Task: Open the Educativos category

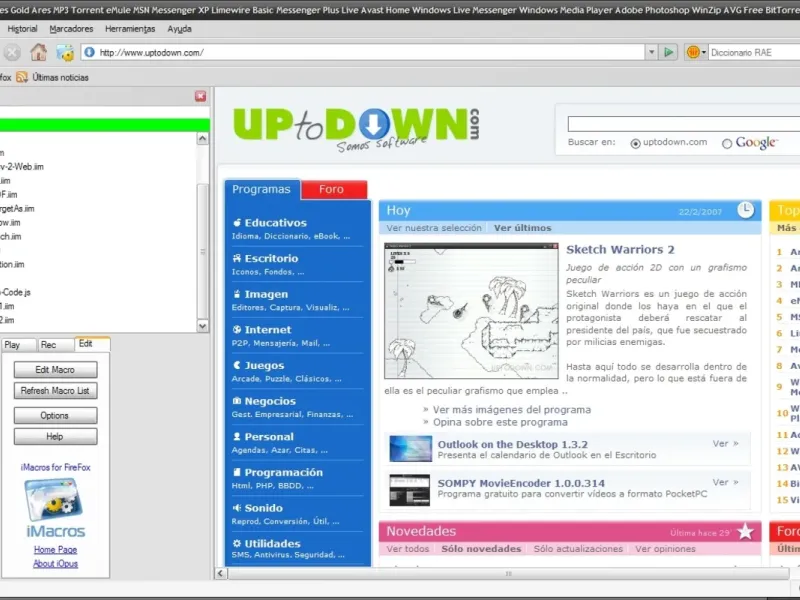Action: [276, 222]
